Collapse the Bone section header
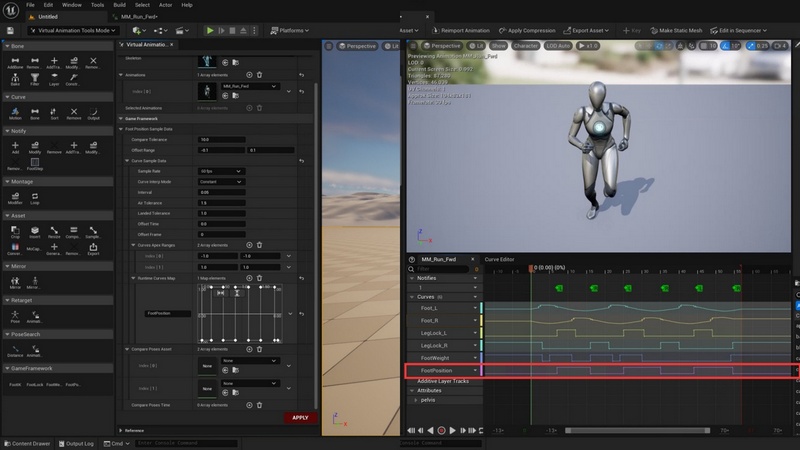 [18, 45]
